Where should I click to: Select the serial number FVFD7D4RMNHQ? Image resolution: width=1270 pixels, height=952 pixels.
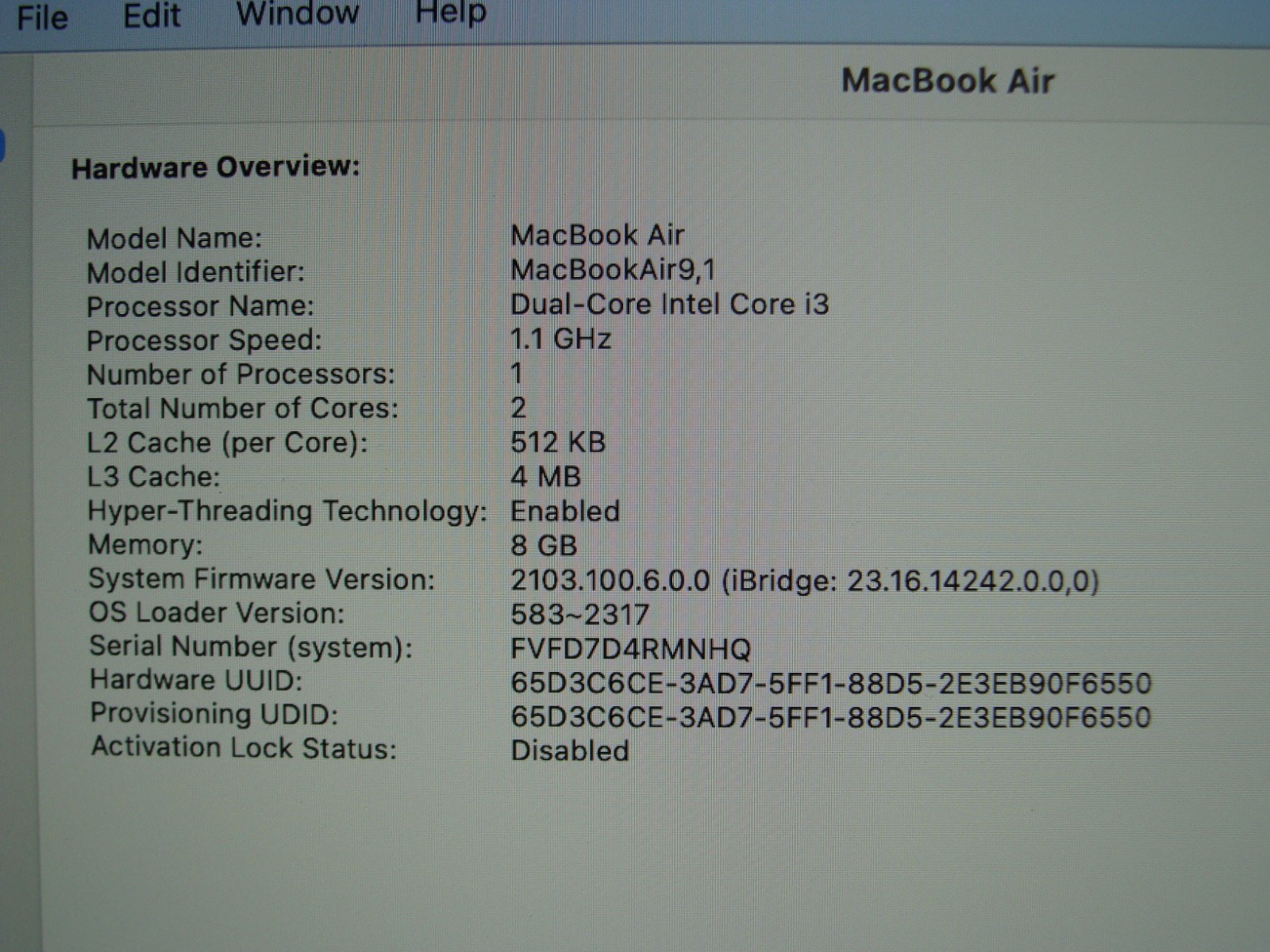click(x=630, y=650)
